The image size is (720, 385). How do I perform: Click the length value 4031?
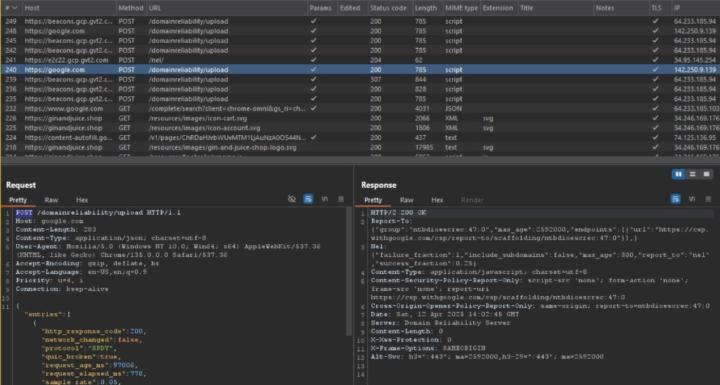422,109
